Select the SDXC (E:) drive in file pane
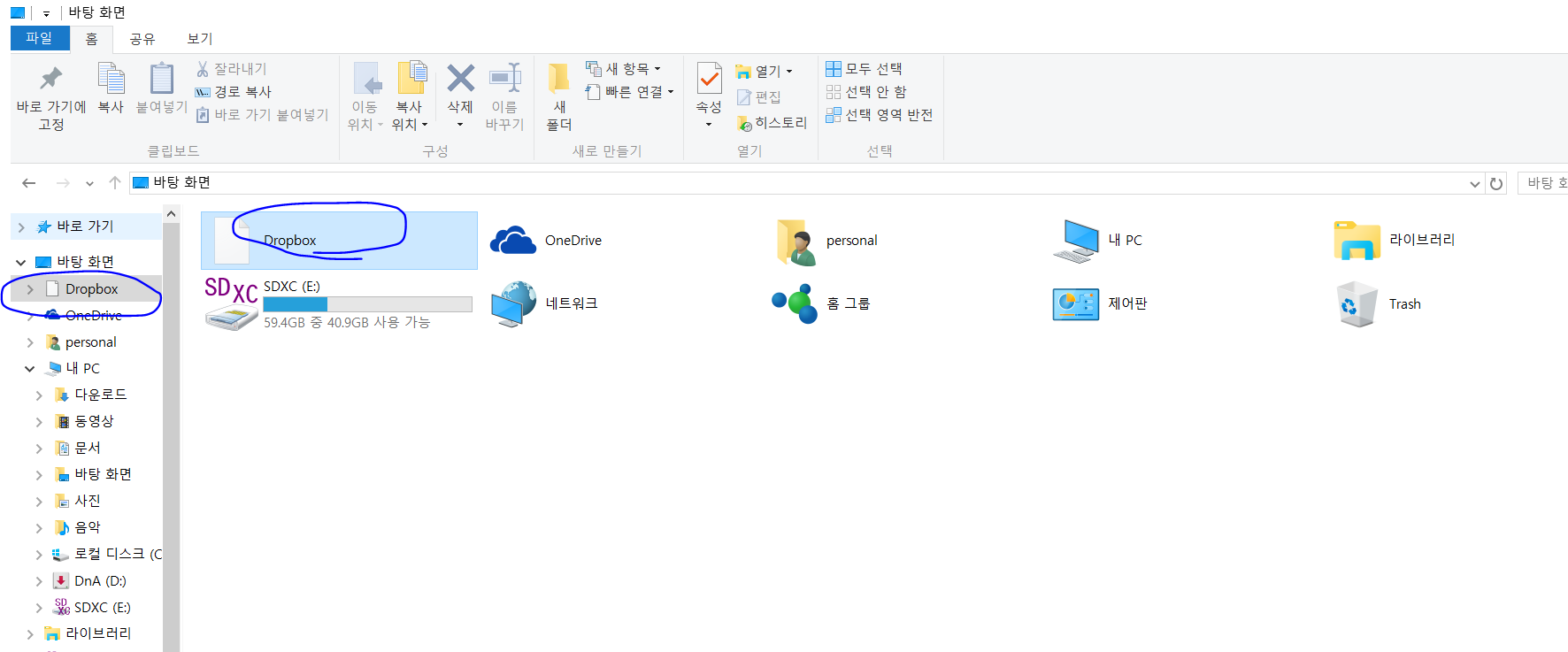This screenshot has height=652, width=1568. (x=338, y=303)
